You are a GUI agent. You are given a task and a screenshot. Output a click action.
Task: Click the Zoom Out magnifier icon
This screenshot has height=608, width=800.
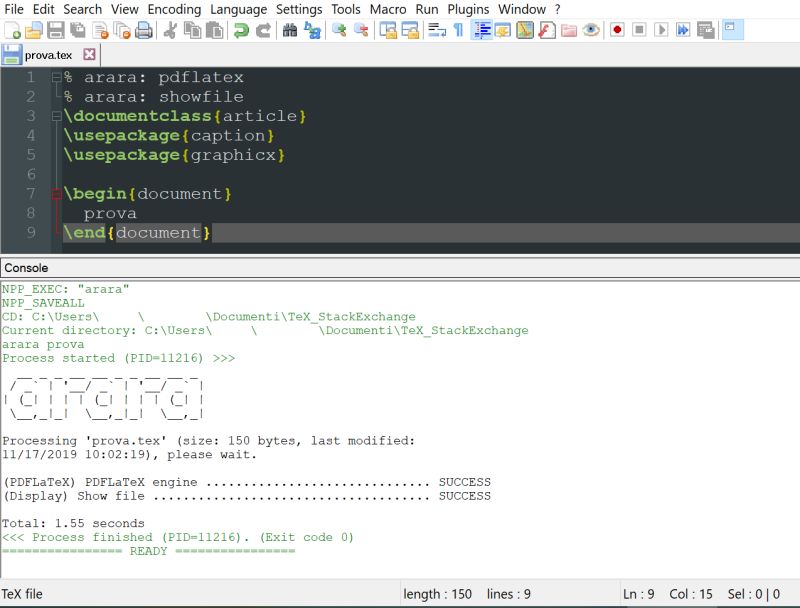click(x=361, y=30)
